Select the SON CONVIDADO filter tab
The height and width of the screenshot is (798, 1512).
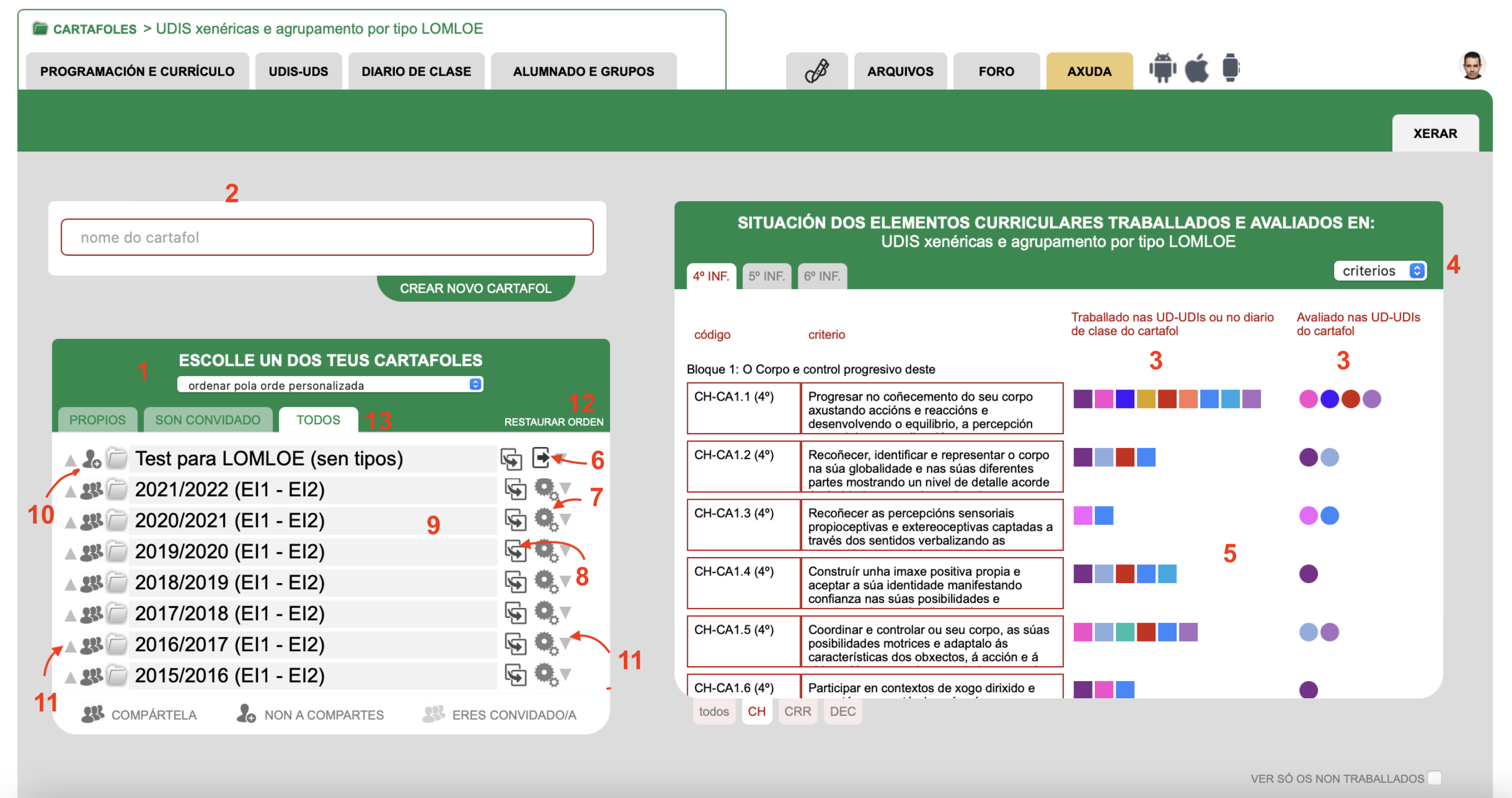click(x=208, y=420)
